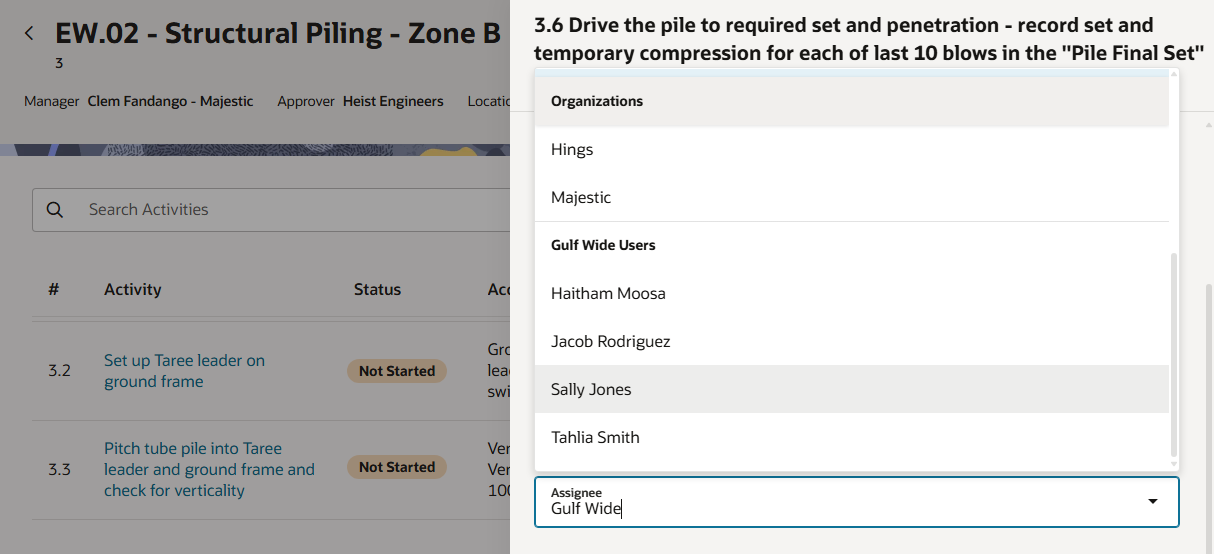Image resolution: width=1214 pixels, height=554 pixels.
Task: Click the back arrow beside EW.02 title
Action: 29,34
